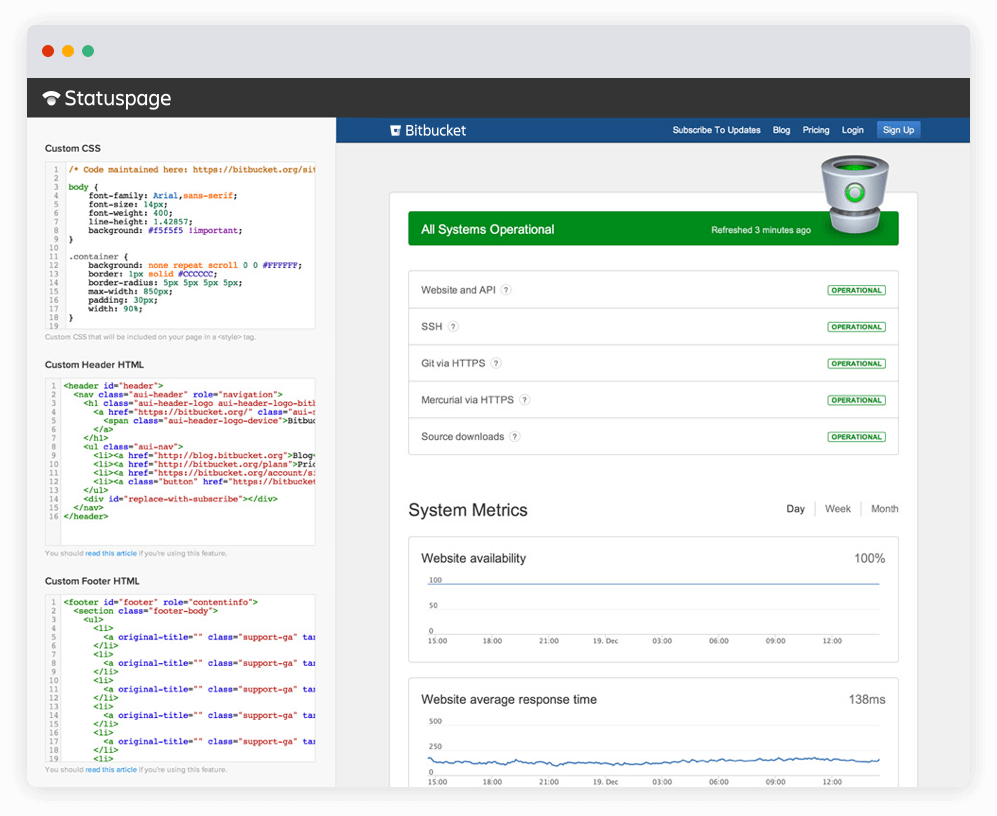Image resolution: width=997 pixels, height=816 pixels.
Task: Open the Source downloads help tooltip
Action: pos(513,436)
